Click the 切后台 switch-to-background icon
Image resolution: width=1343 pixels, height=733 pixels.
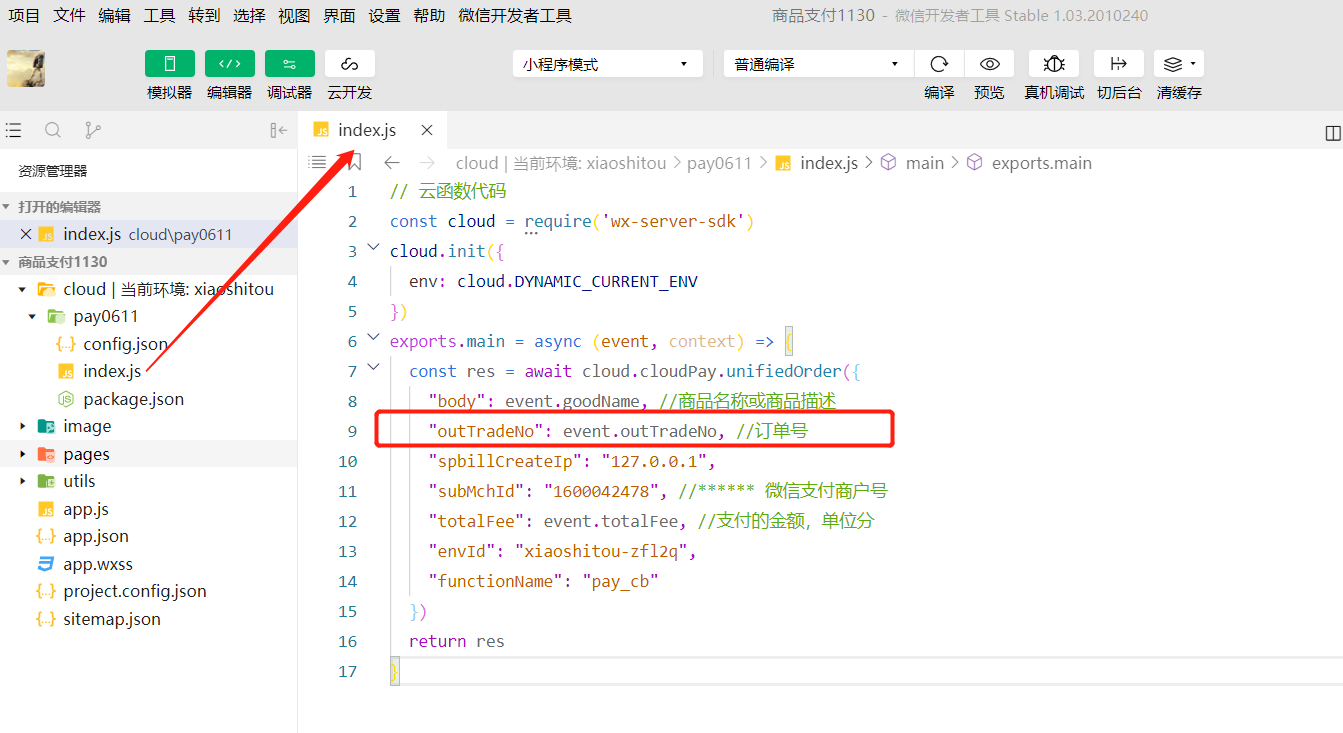point(1119,64)
